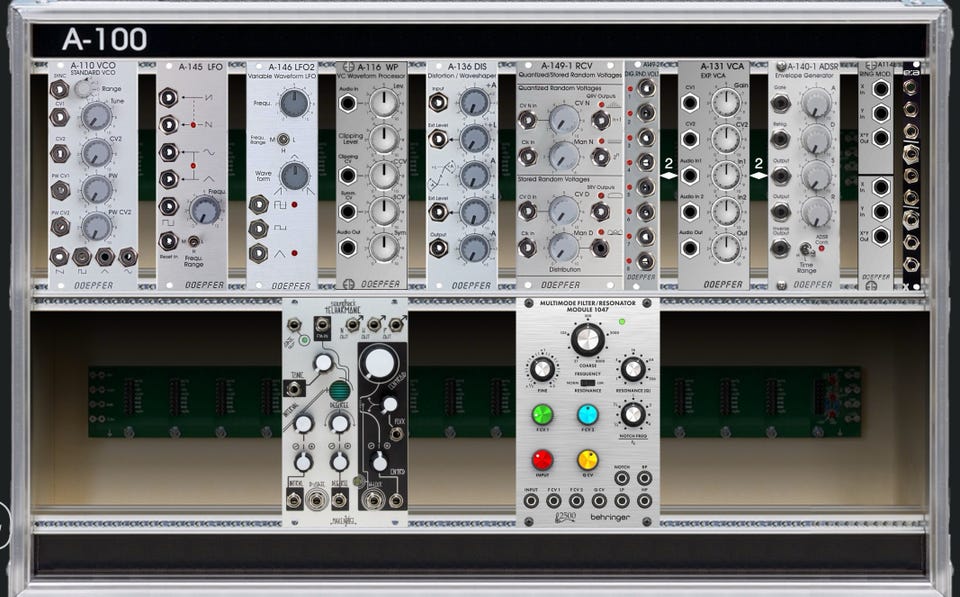Click the Man N knob on A-149-1 RCV
The image size is (960, 597).
click(x=564, y=157)
